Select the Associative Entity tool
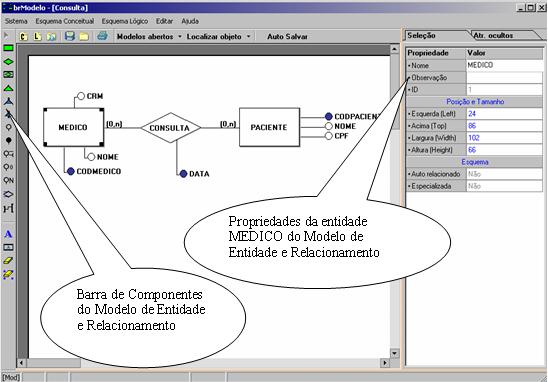 coord(8,74)
